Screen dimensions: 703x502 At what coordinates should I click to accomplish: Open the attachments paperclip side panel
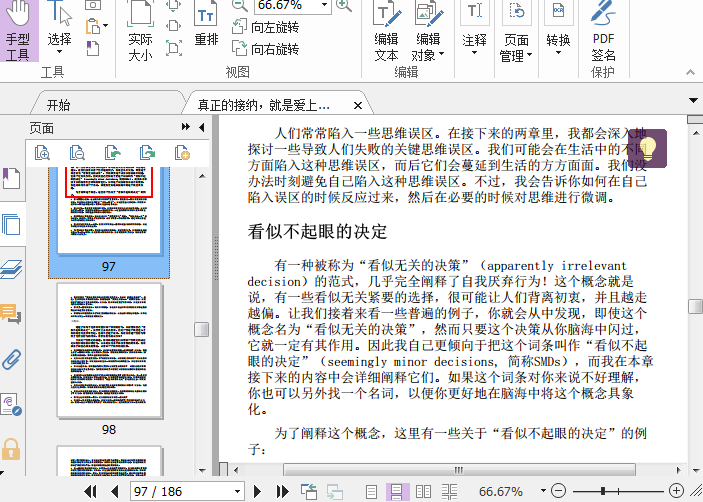tap(12, 359)
